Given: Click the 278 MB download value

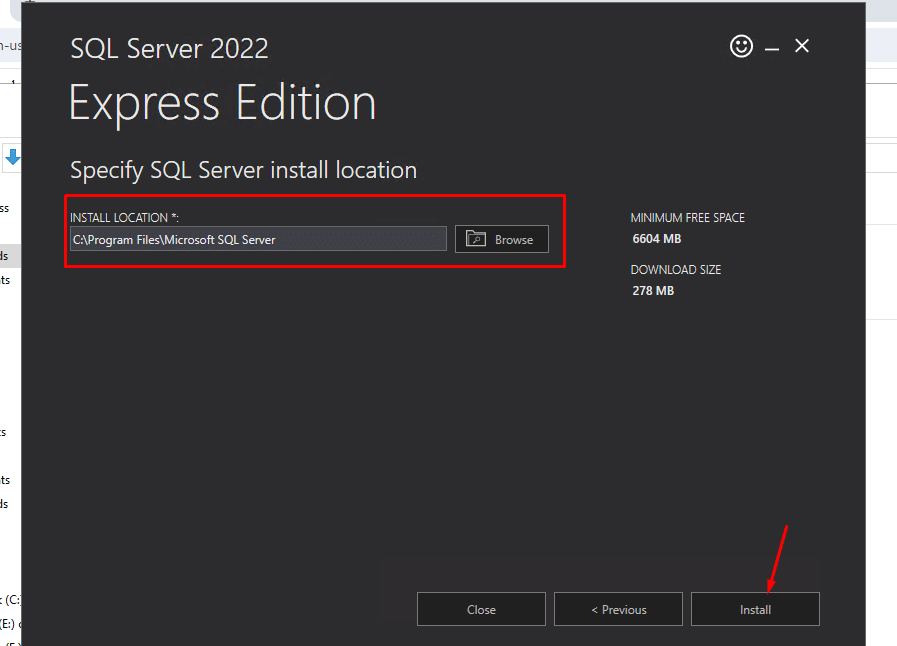Looking at the screenshot, I should pyautogui.click(x=653, y=291).
